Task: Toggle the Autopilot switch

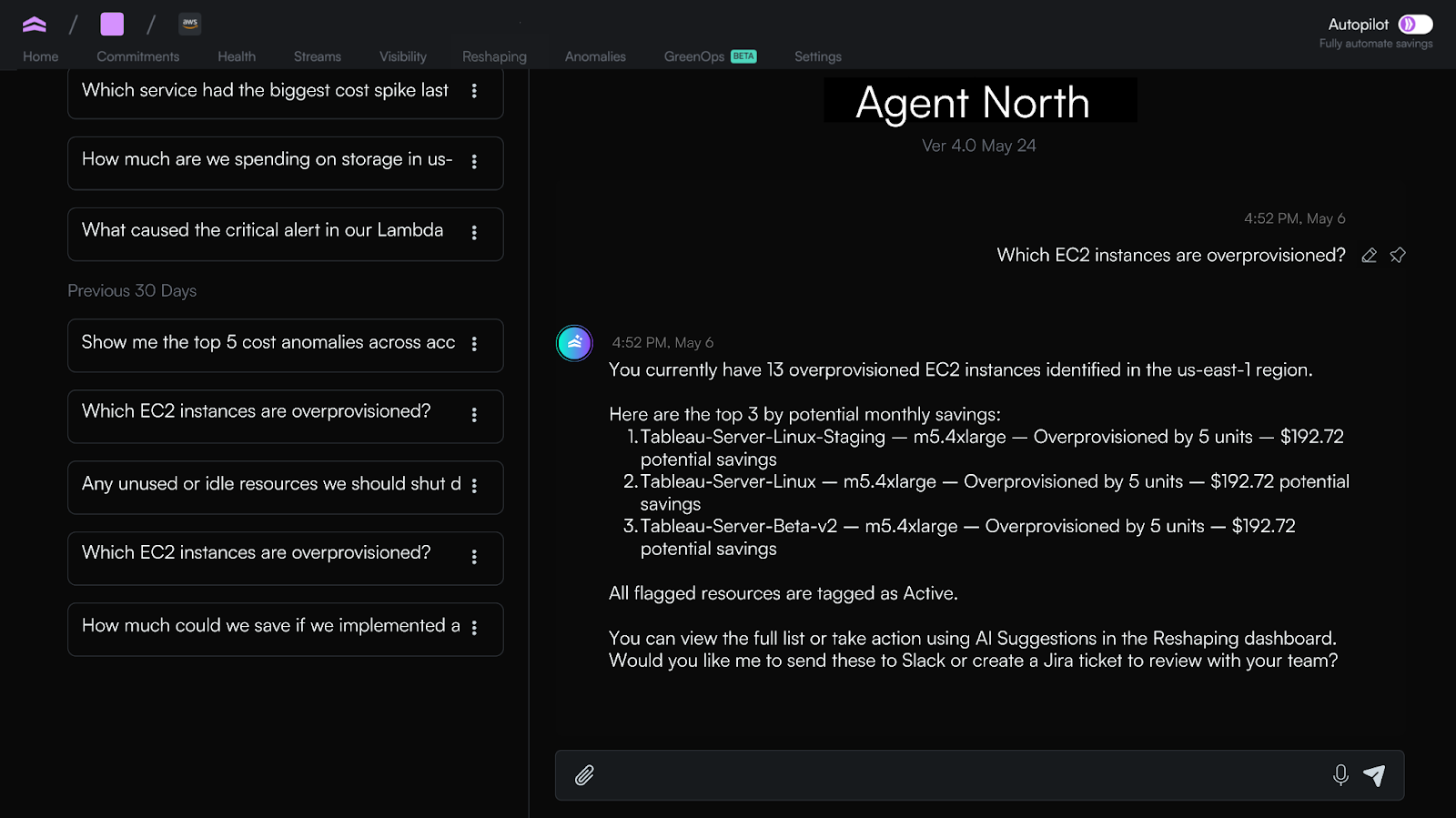Action: 1415,25
